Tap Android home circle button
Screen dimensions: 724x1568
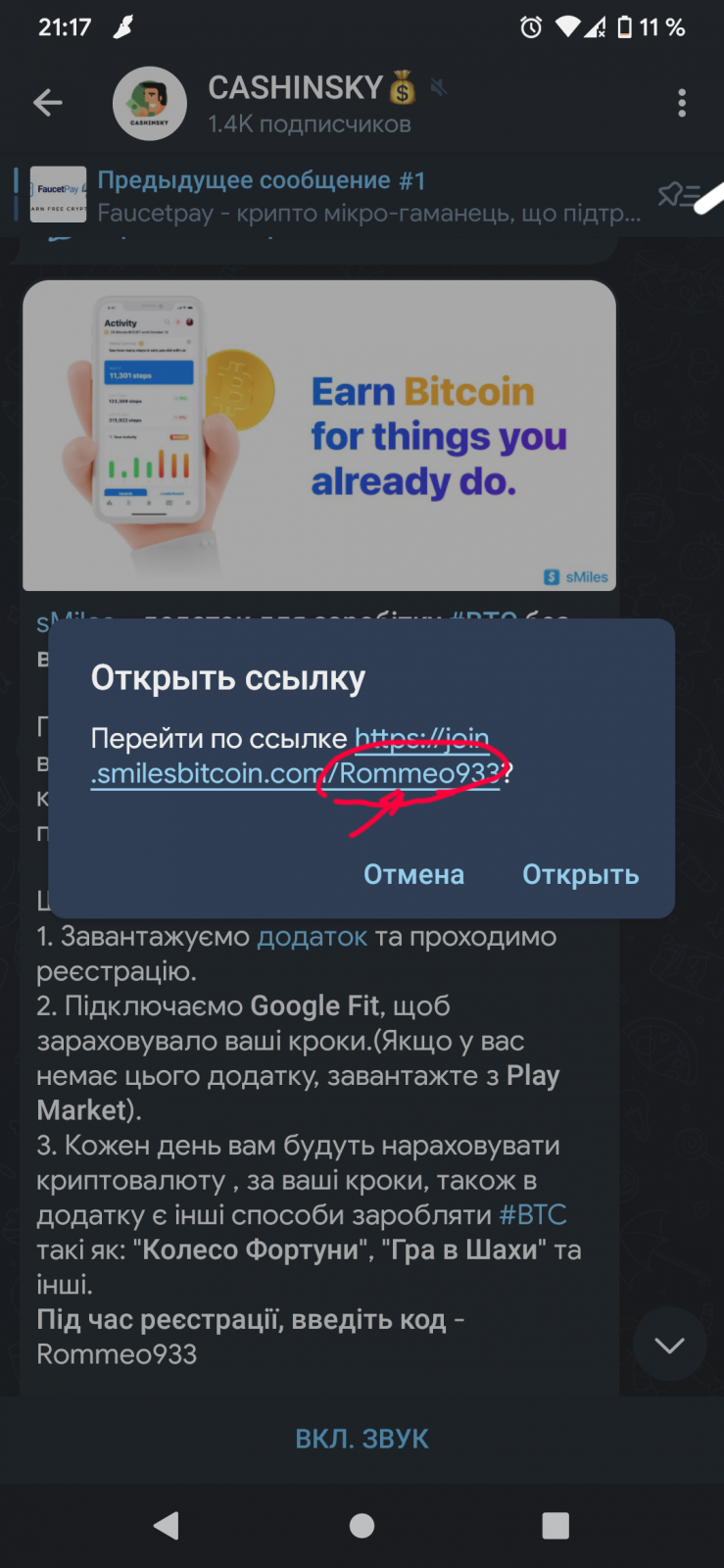coord(362,1526)
